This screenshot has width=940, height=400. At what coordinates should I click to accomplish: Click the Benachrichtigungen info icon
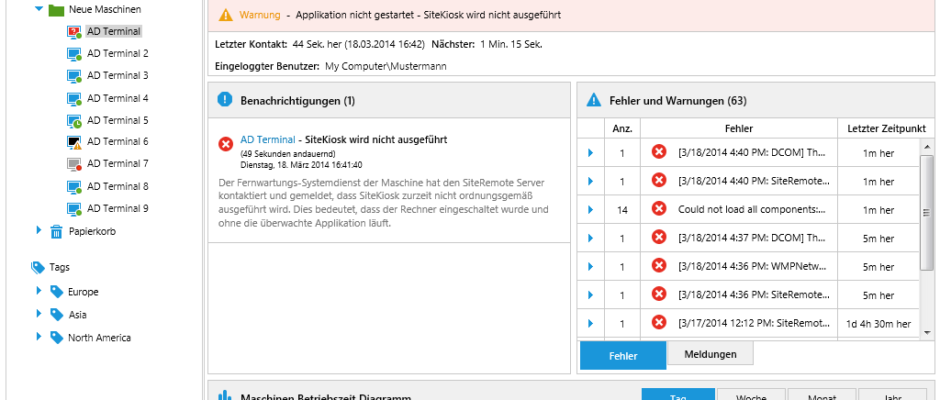coord(224,100)
